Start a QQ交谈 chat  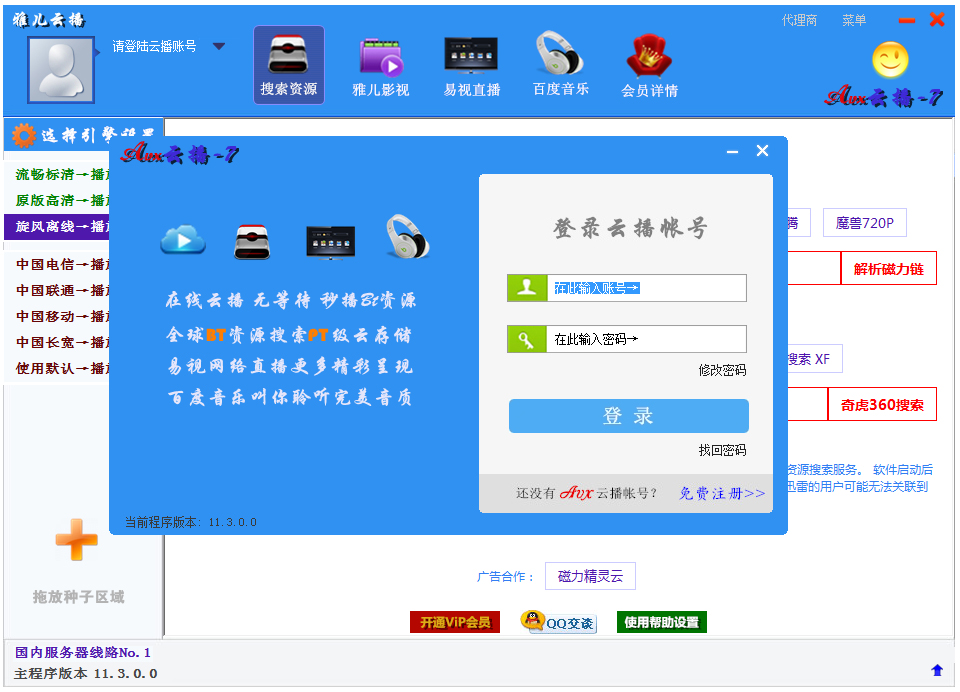click(x=557, y=622)
